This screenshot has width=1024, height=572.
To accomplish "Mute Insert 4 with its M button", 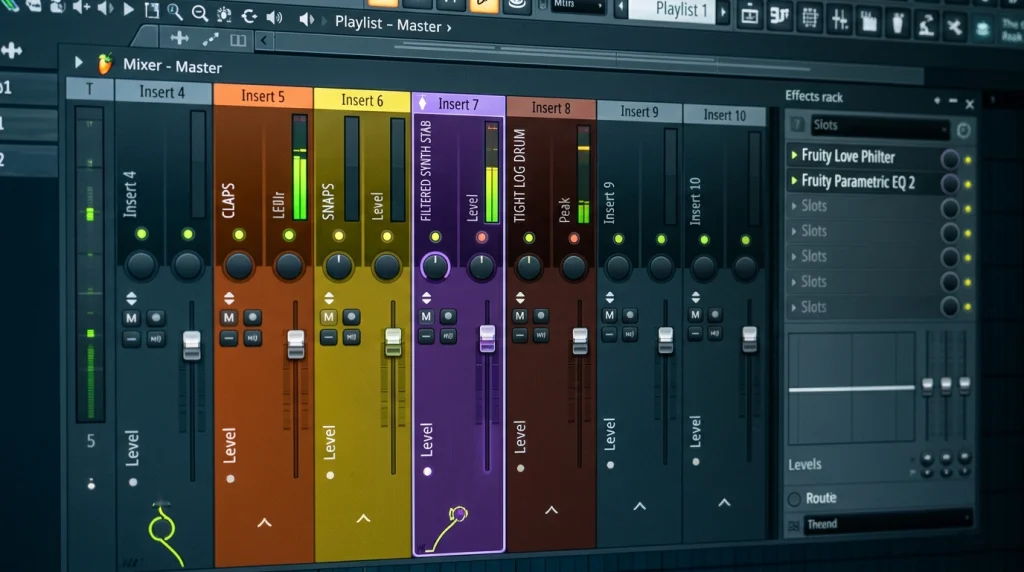I will point(131,318).
